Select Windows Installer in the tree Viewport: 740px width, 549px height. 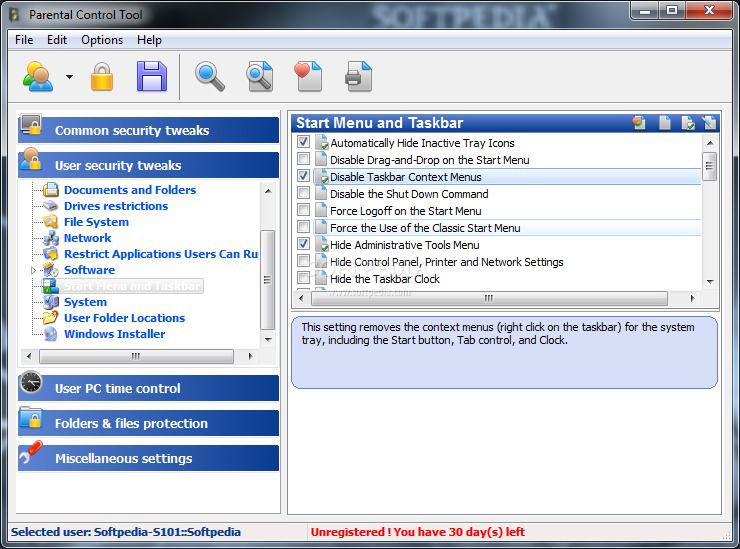coord(115,334)
